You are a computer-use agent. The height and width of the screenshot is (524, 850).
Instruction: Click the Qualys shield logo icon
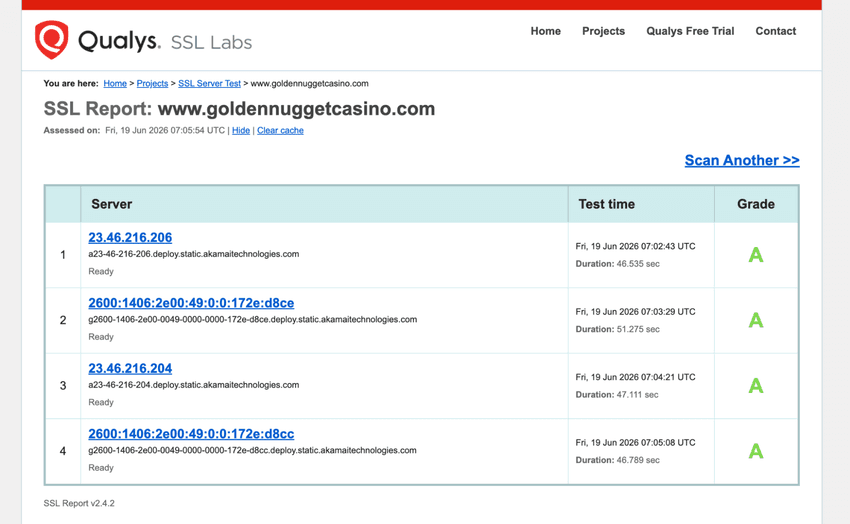pos(51,40)
